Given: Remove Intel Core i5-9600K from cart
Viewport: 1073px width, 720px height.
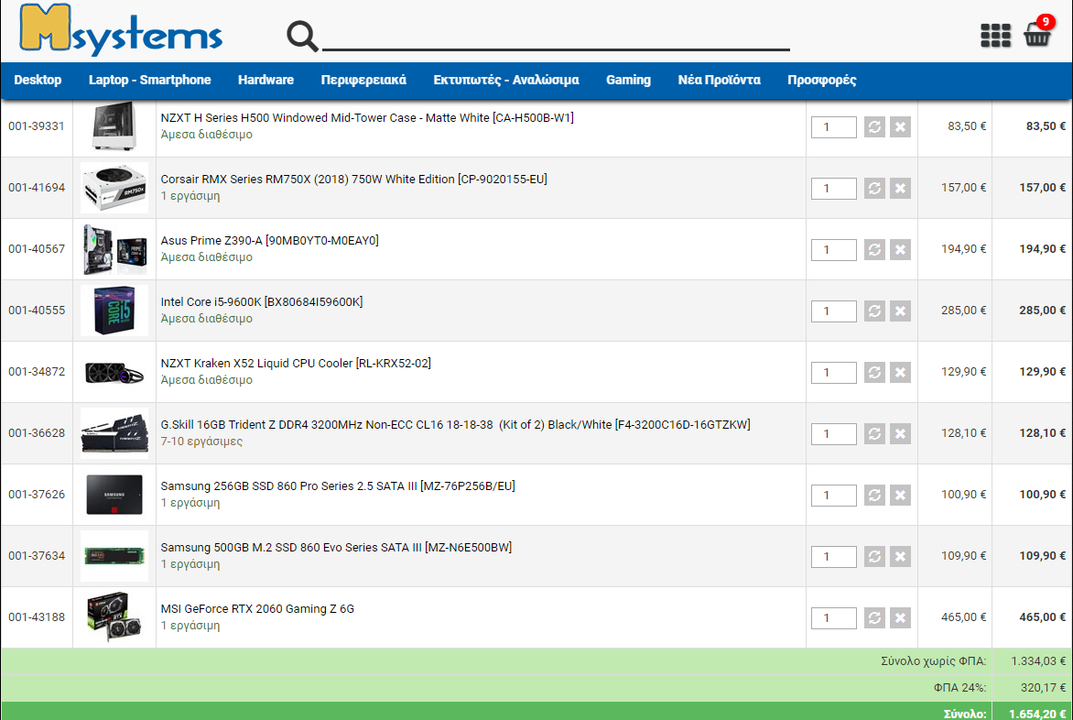Looking at the screenshot, I should coord(900,311).
